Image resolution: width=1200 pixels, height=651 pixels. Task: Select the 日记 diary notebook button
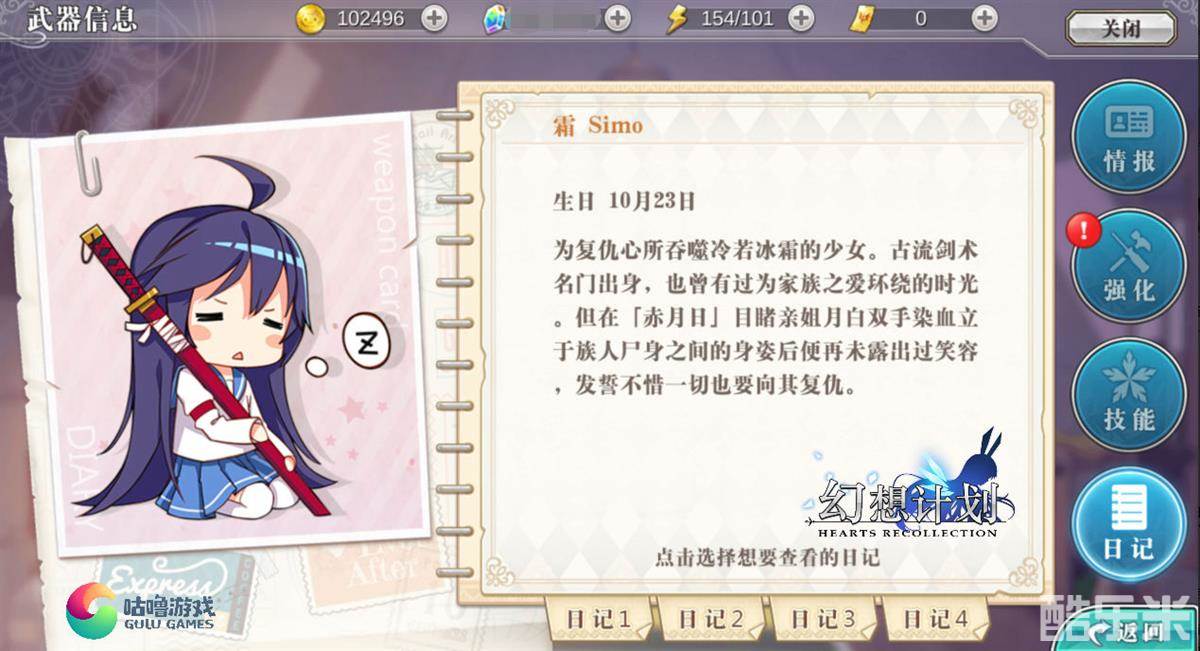click(1129, 525)
